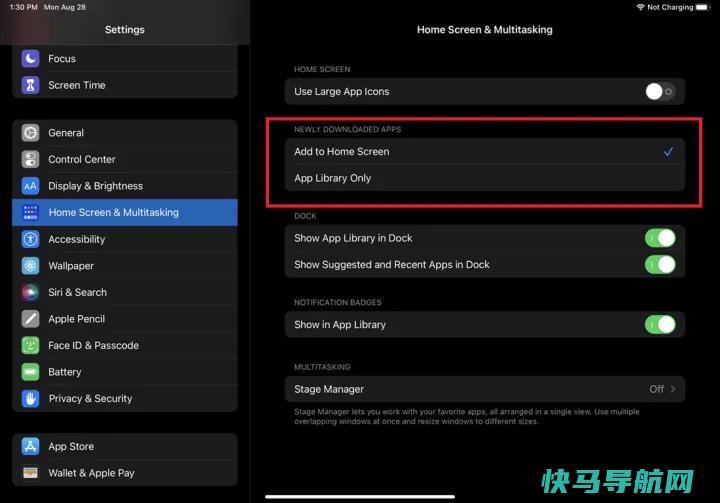Click the Wallpaper flower icon
720x503 pixels.
click(x=30, y=266)
